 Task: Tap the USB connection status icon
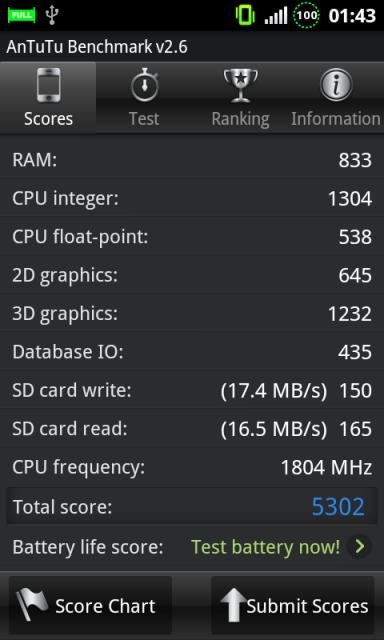click(x=52, y=16)
